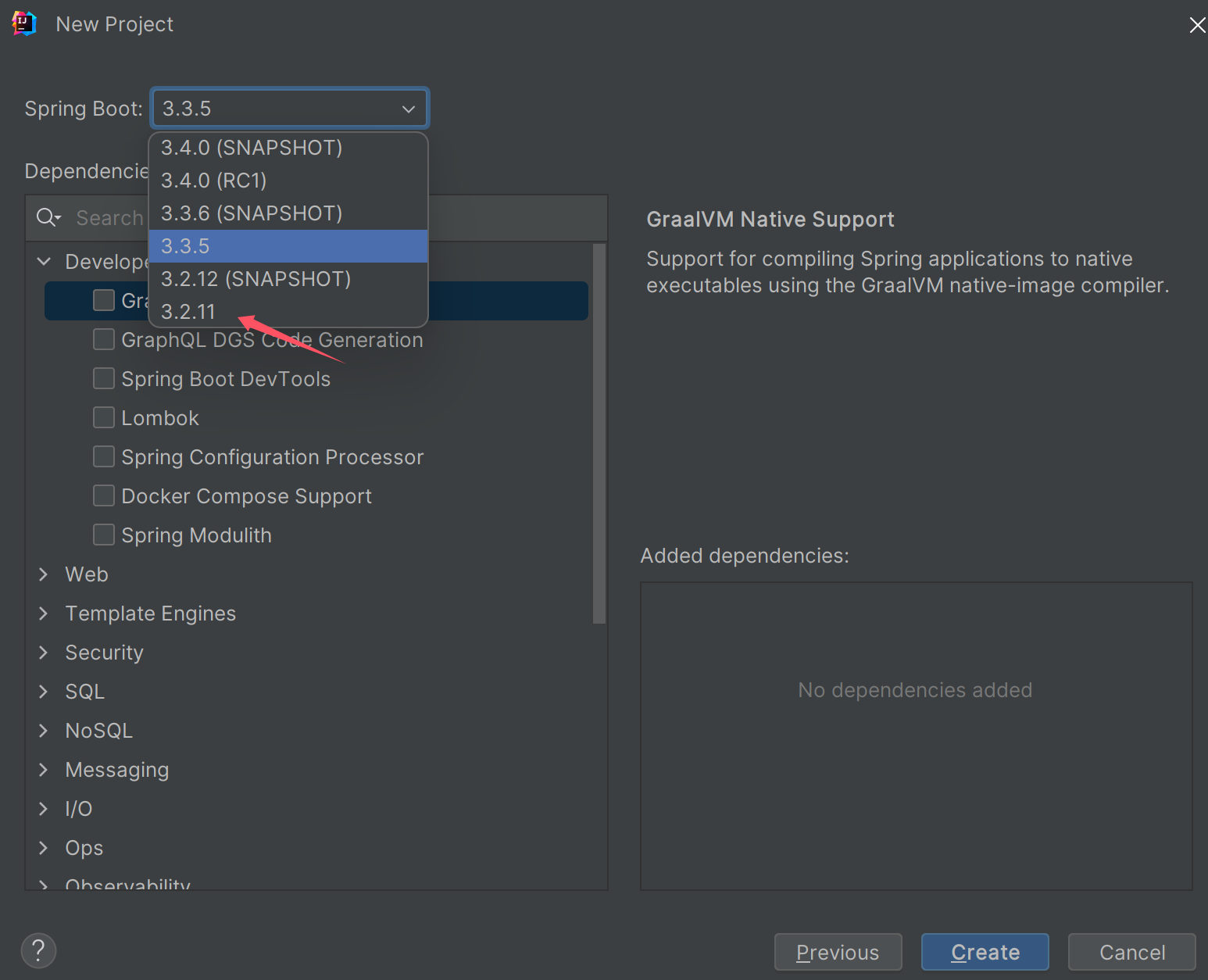
Task: Click the No dependencies added placeholder
Action: (x=915, y=690)
